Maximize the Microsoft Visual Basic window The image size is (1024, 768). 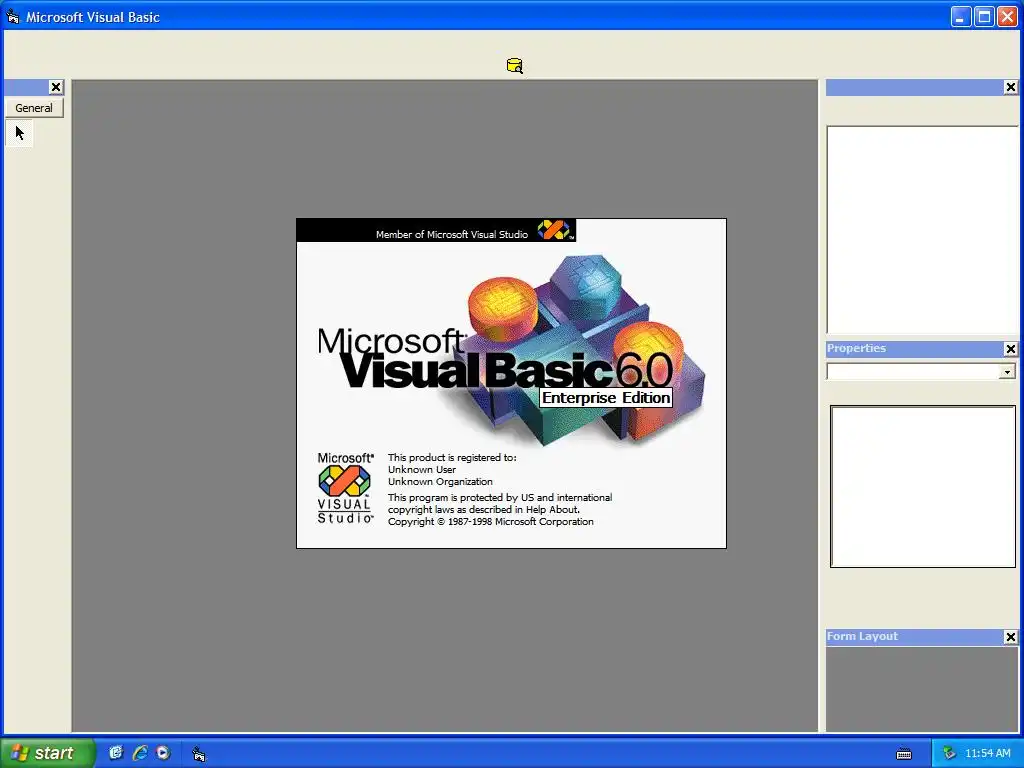click(x=984, y=17)
